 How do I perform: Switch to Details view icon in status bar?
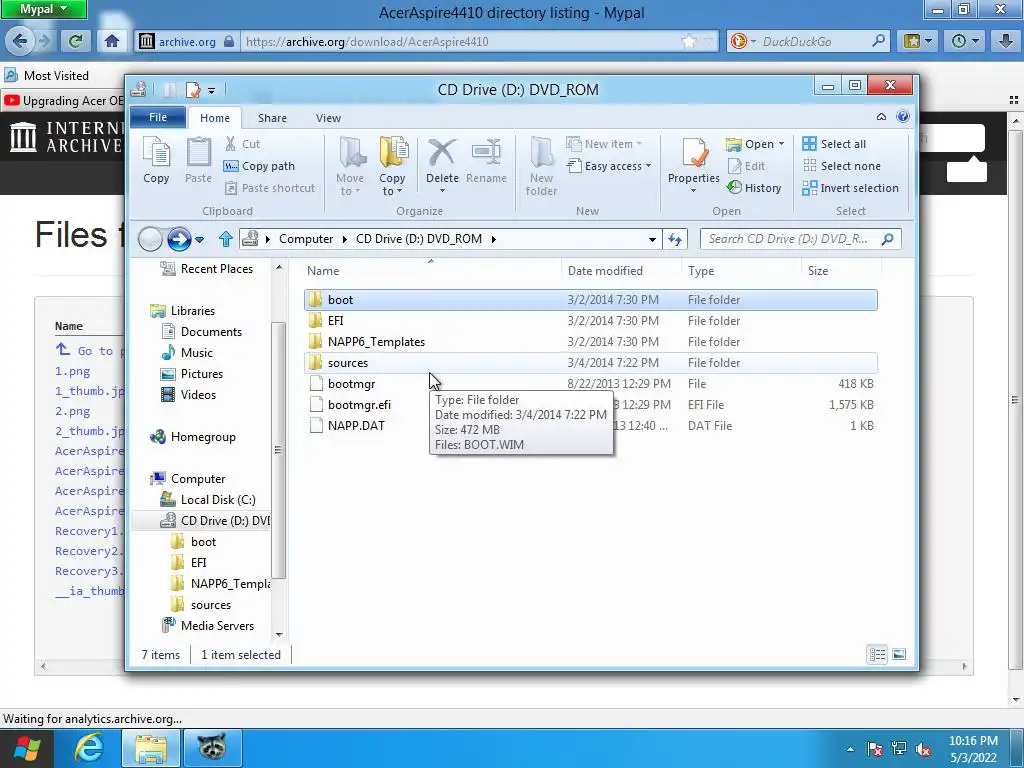point(877,654)
